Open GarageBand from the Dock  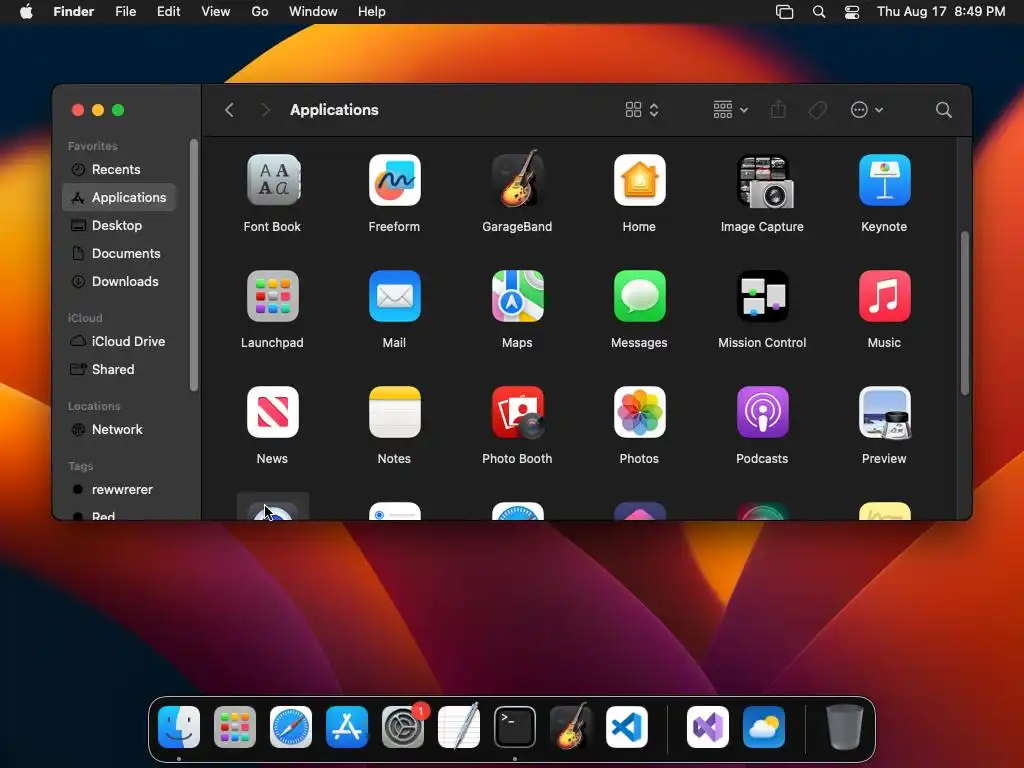pyautogui.click(x=571, y=726)
